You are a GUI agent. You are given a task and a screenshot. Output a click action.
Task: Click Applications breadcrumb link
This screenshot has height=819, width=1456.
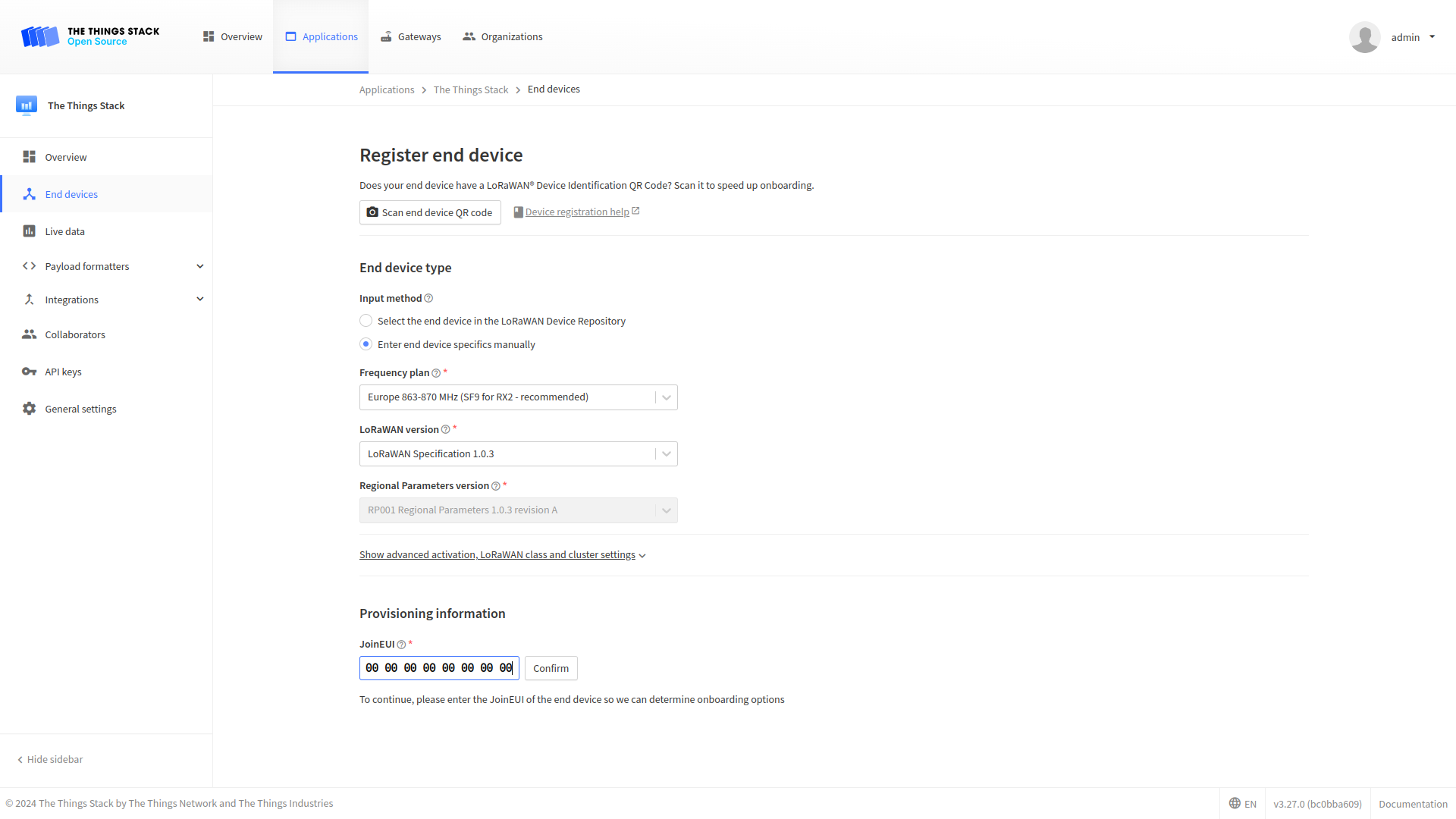(x=387, y=89)
